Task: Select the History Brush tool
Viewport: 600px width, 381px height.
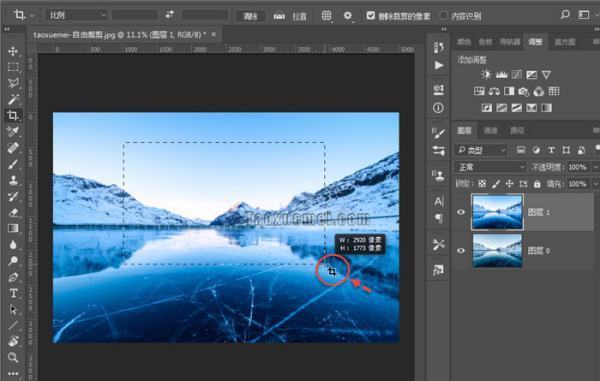Action: click(13, 196)
